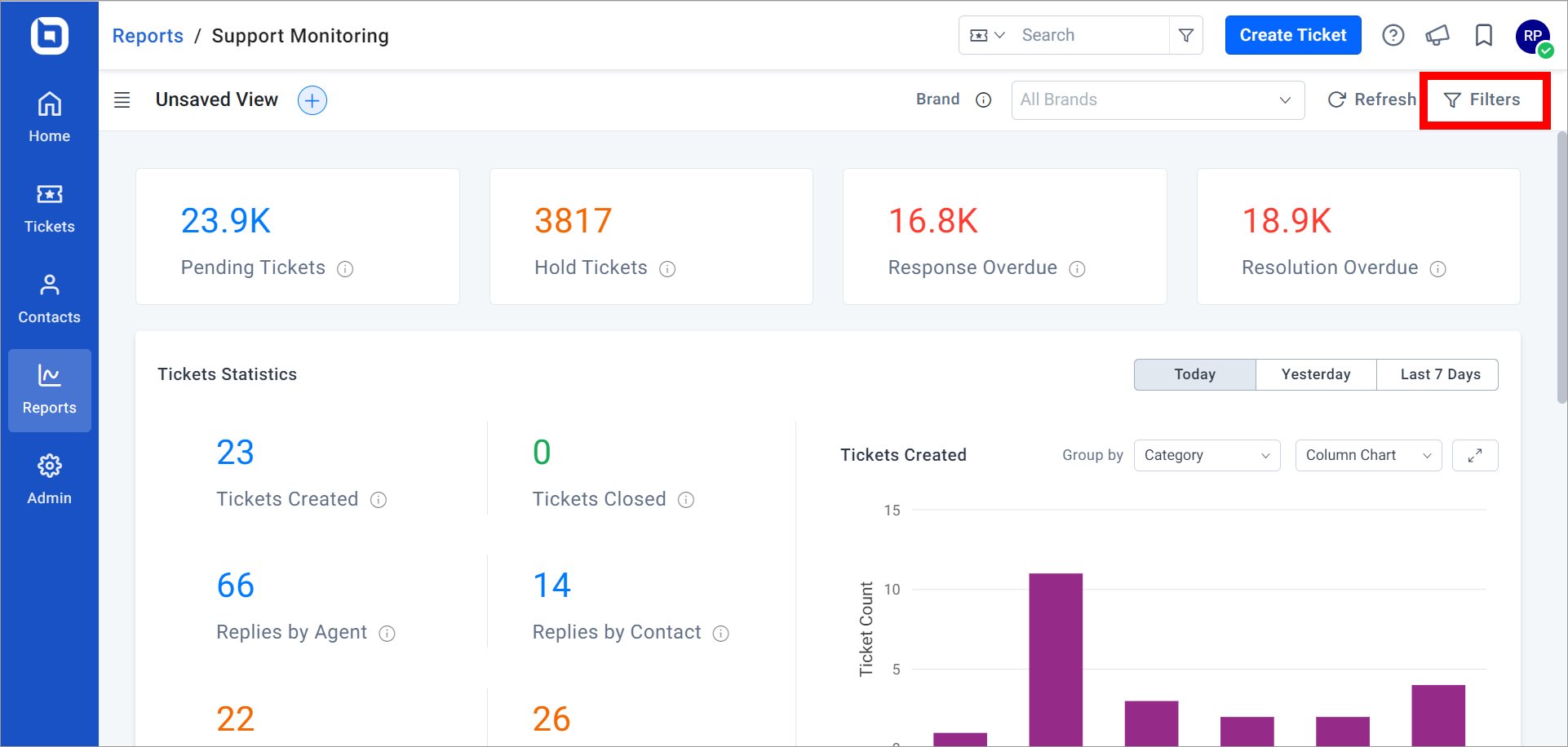Click the Tickets Closed info icon
1568x747 pixels.
coord(686,500)
